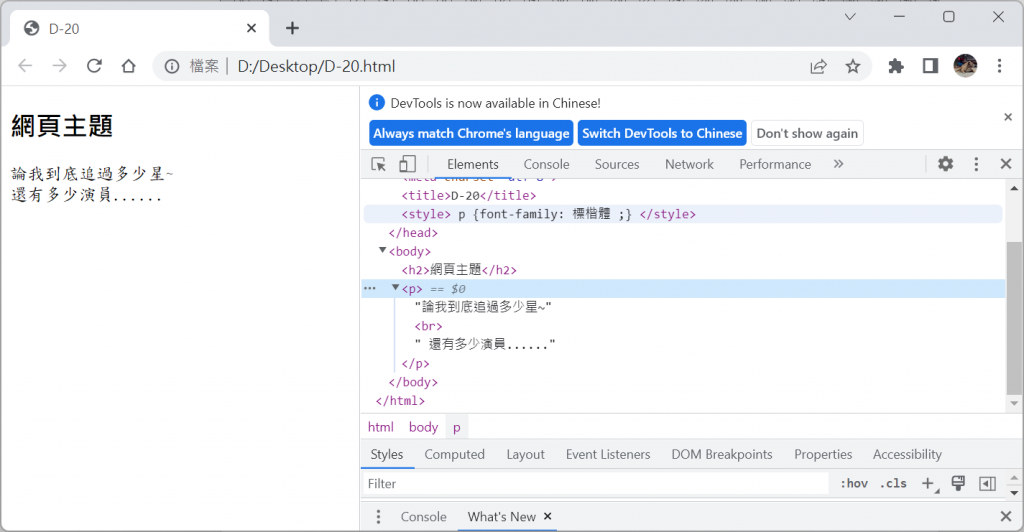The height and width of the screenshot is (532, 1024).
Task: Click the address bar URL
Action: click(316, 67)
